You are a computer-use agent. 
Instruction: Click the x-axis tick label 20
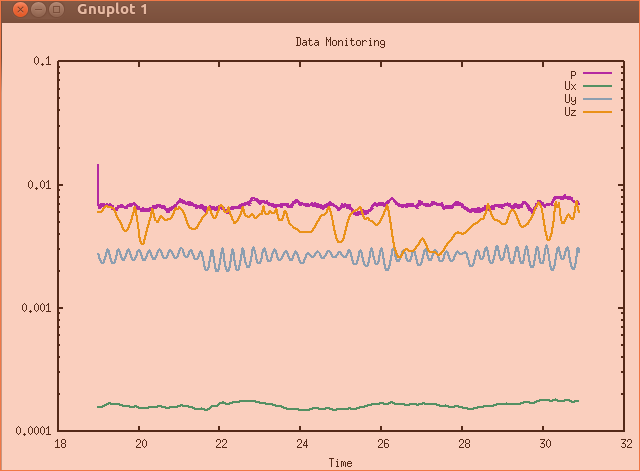141,444
